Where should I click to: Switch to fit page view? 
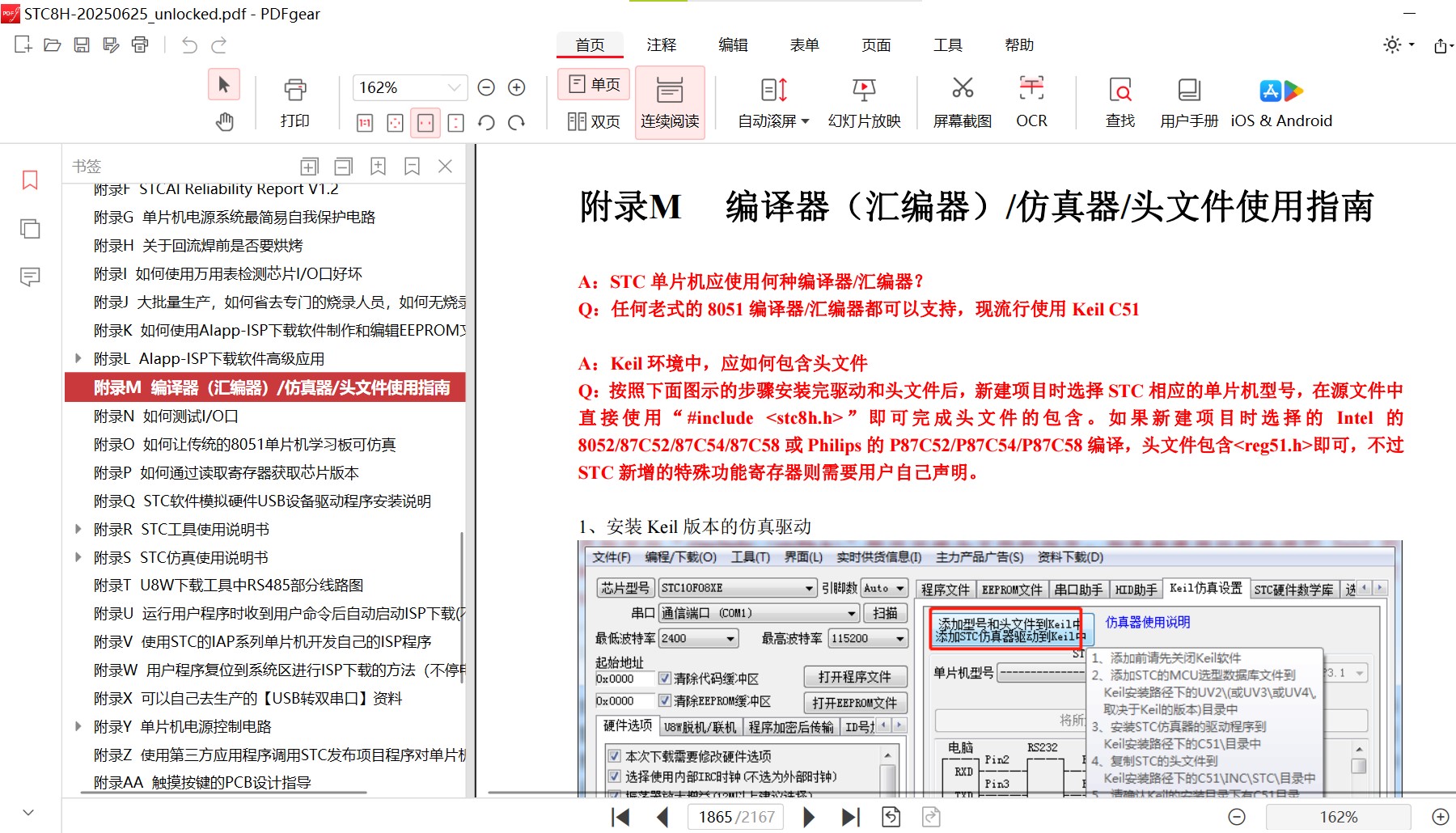click(x=395, y=123)
